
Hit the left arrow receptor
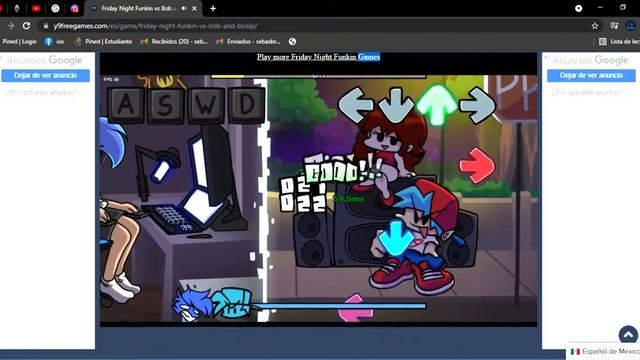click(355, 105)
